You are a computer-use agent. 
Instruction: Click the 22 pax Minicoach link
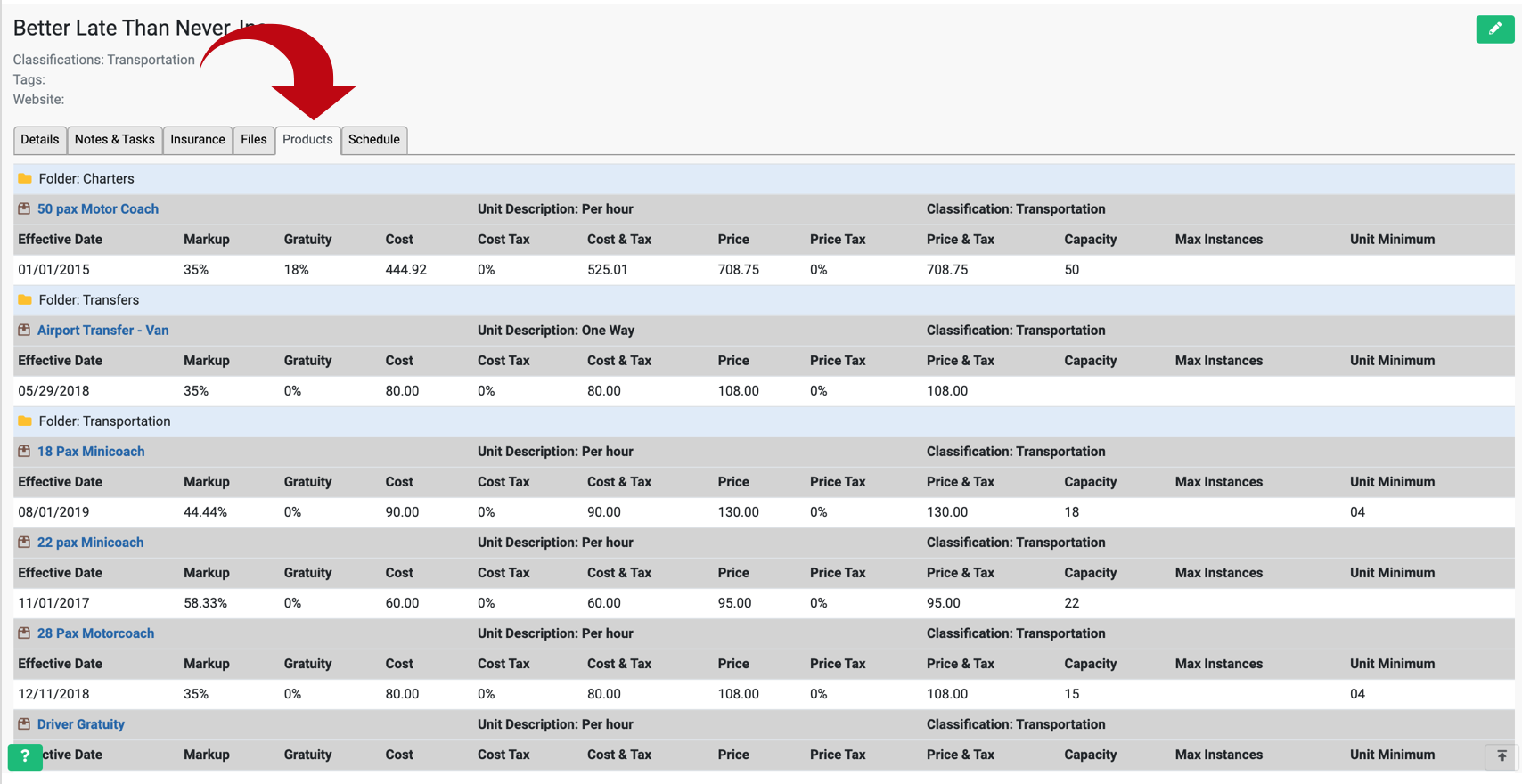tap(91, 542)
